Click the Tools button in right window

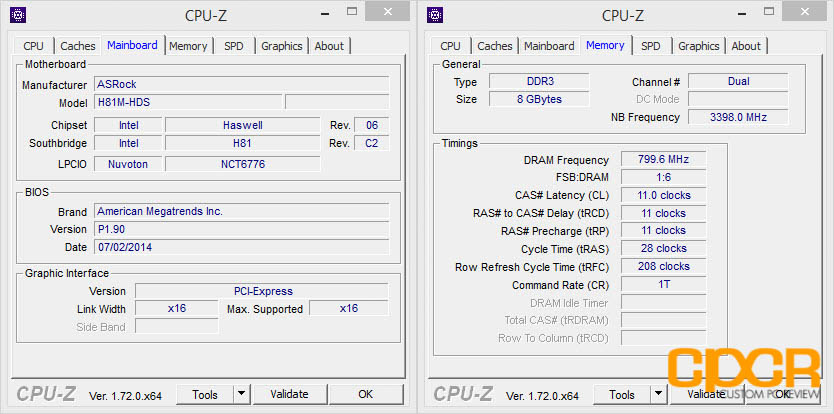pos(622,394)
